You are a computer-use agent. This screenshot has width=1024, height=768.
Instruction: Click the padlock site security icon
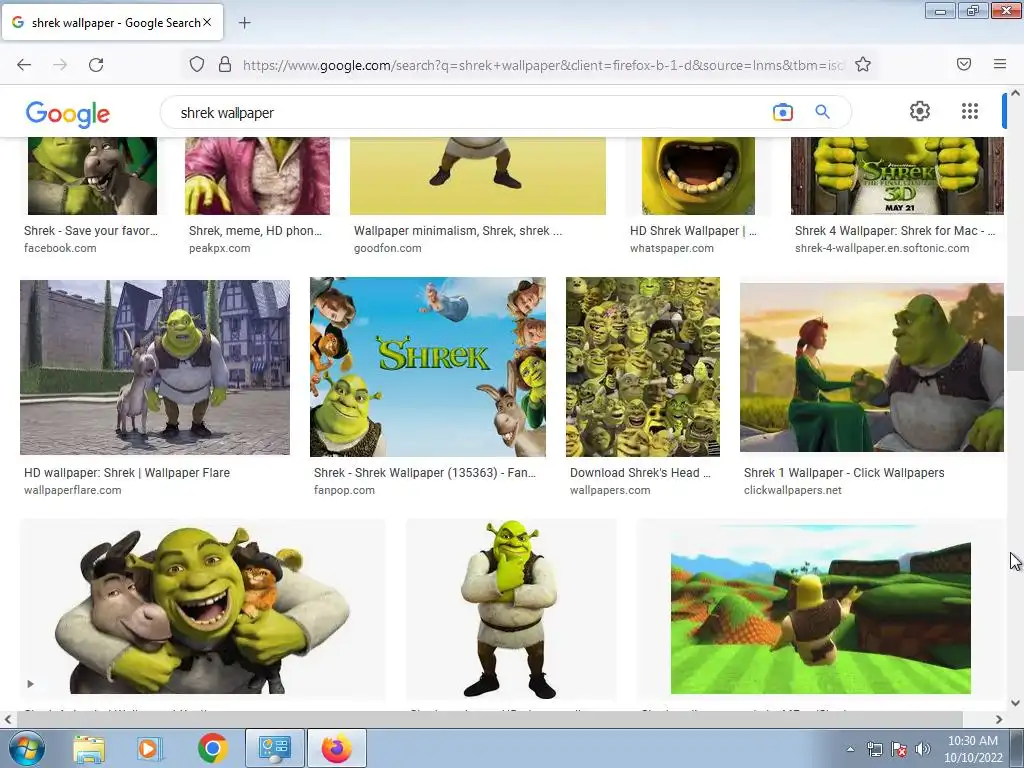click(x=225, y=65)
